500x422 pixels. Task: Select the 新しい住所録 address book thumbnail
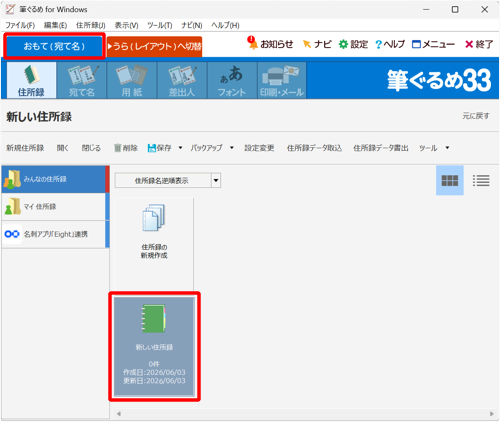(154, 346)
